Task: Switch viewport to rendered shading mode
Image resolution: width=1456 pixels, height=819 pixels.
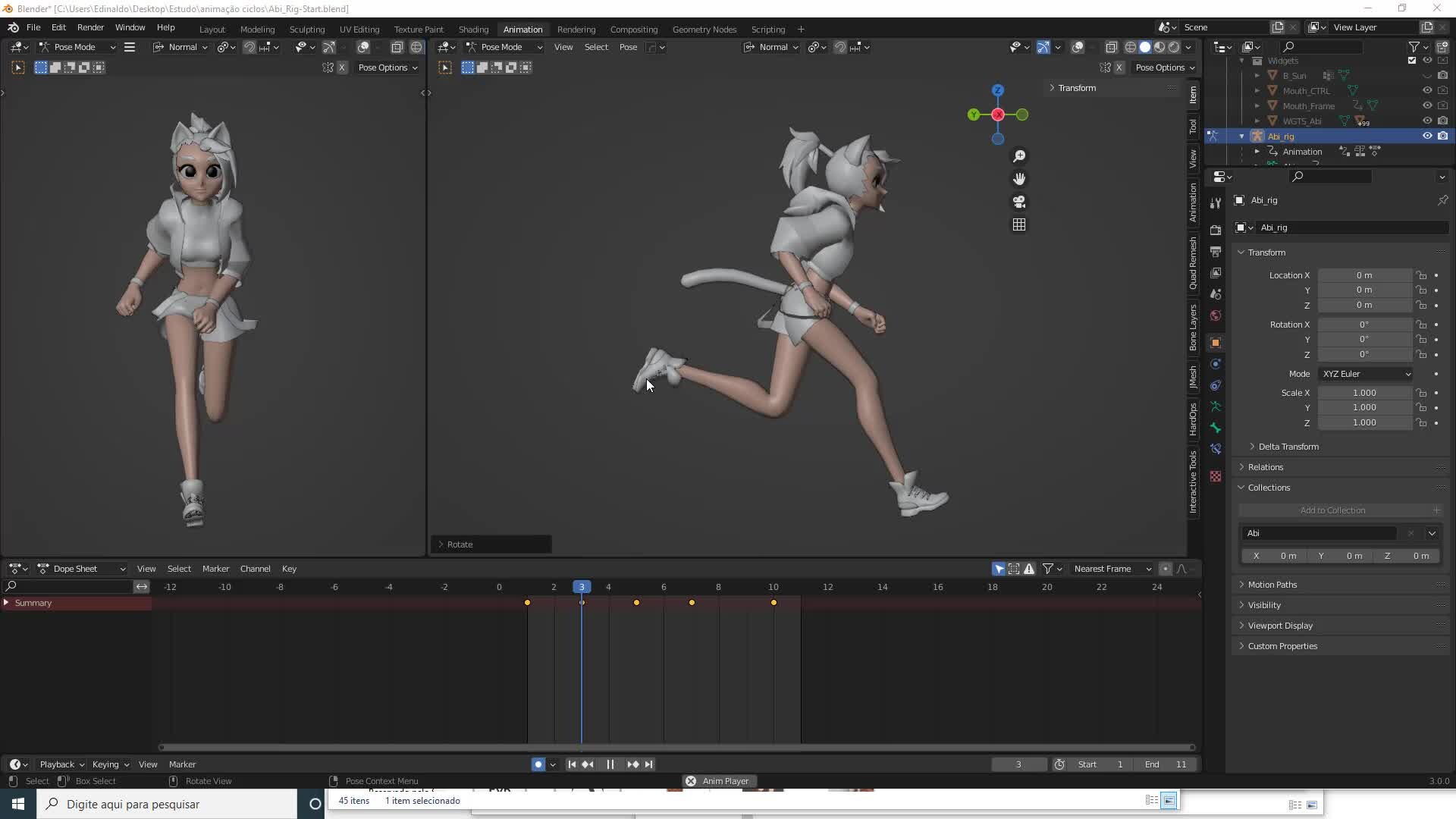Action: (x=1174, y=47)
